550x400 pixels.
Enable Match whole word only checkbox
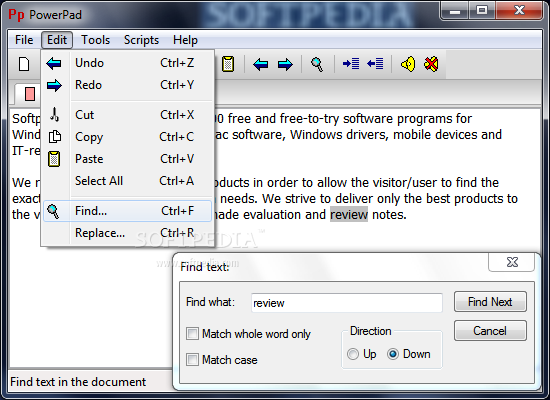(x=192, y=334)
